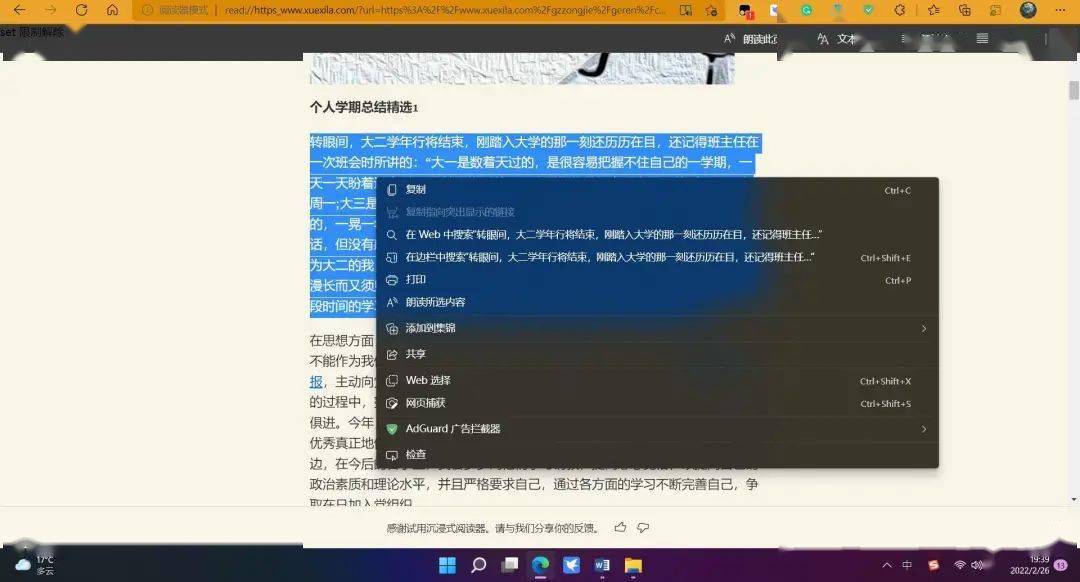The image size is (1080, 582).
Task: Choose Share in the context menu
Action: (657, 354)
